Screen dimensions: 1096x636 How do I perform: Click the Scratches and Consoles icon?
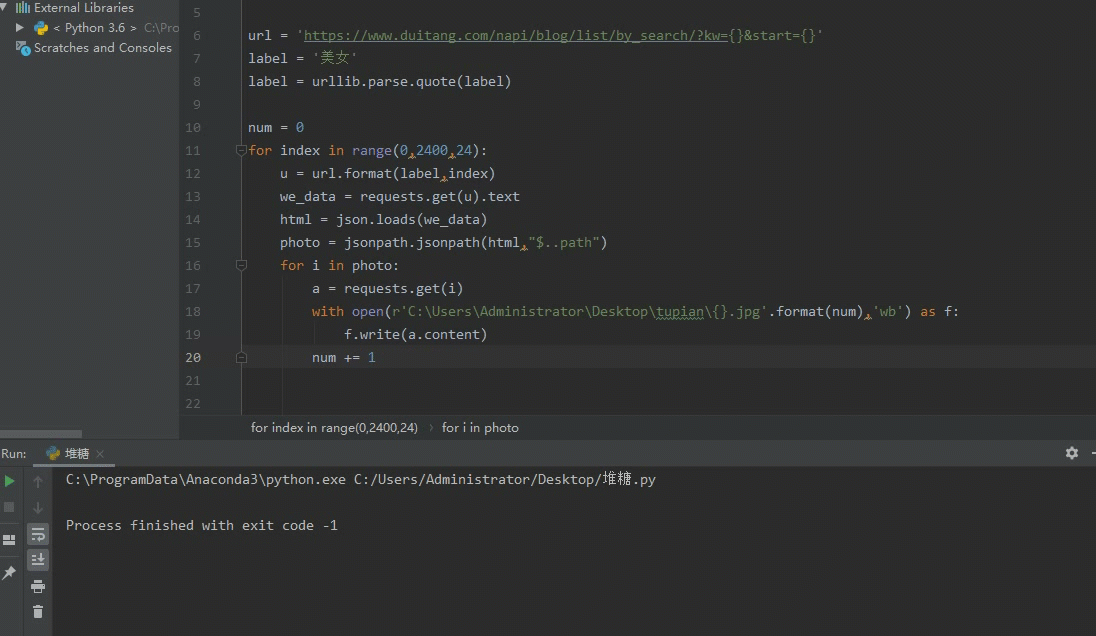coord(23,48)
